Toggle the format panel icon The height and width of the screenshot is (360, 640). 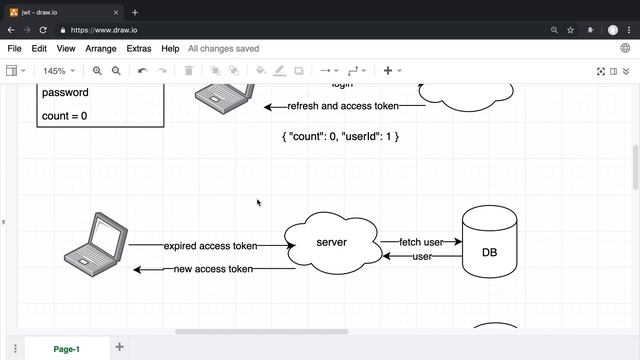click(x=613, y=71)
